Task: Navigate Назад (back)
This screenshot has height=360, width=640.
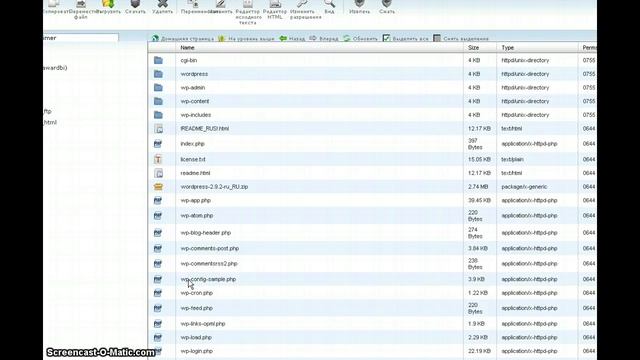Action: point(292,38)
